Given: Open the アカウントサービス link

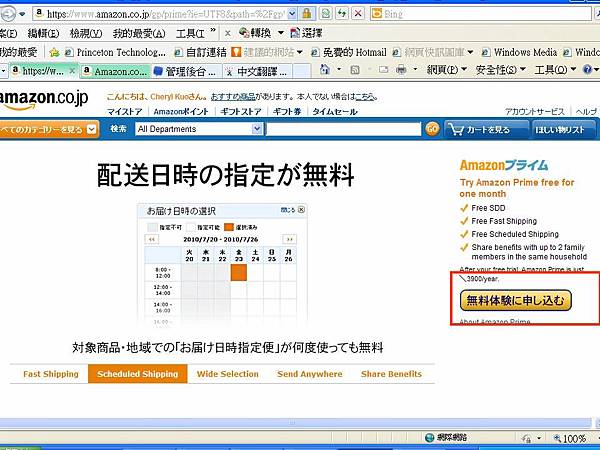Looking at the screenshot, I should pos(534,112).
